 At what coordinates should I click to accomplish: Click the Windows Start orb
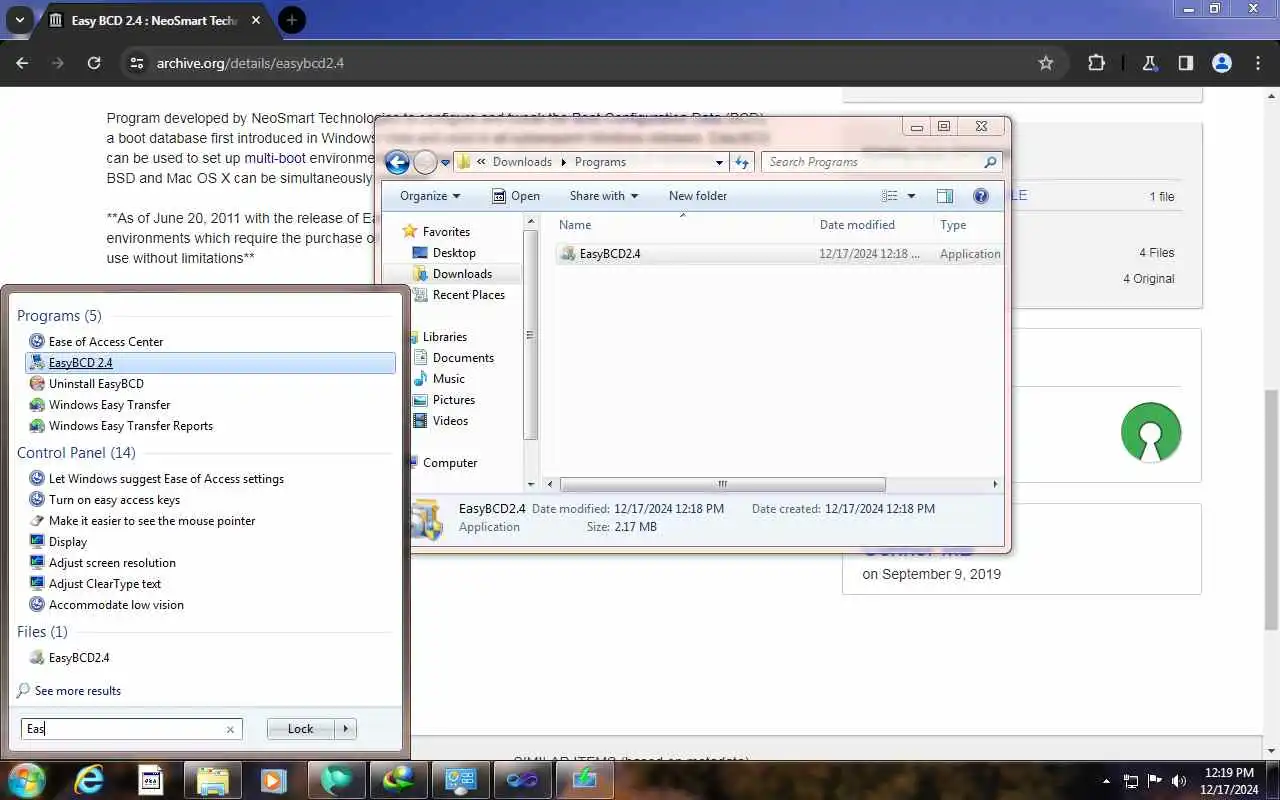tap(26, 779)
